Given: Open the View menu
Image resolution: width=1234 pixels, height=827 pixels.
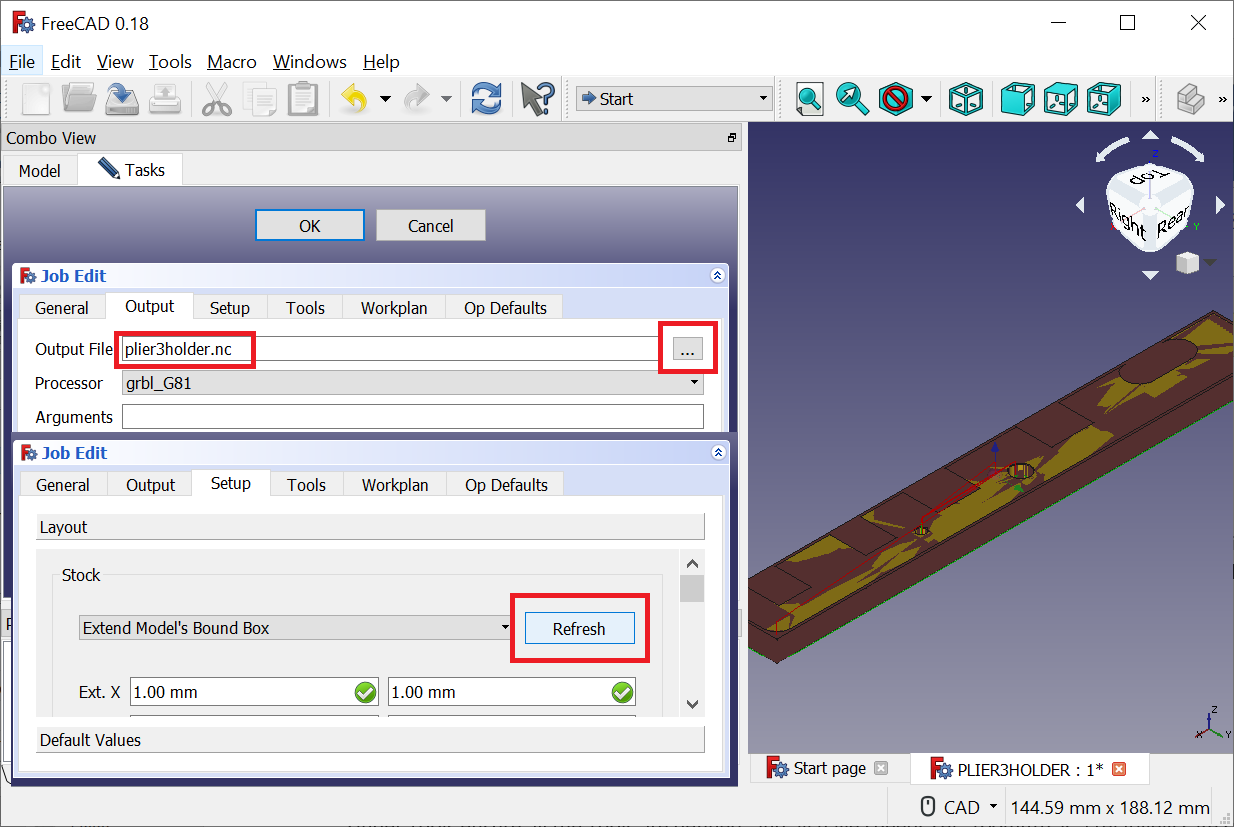Looking at the screenshot, I should click(115, 62).
